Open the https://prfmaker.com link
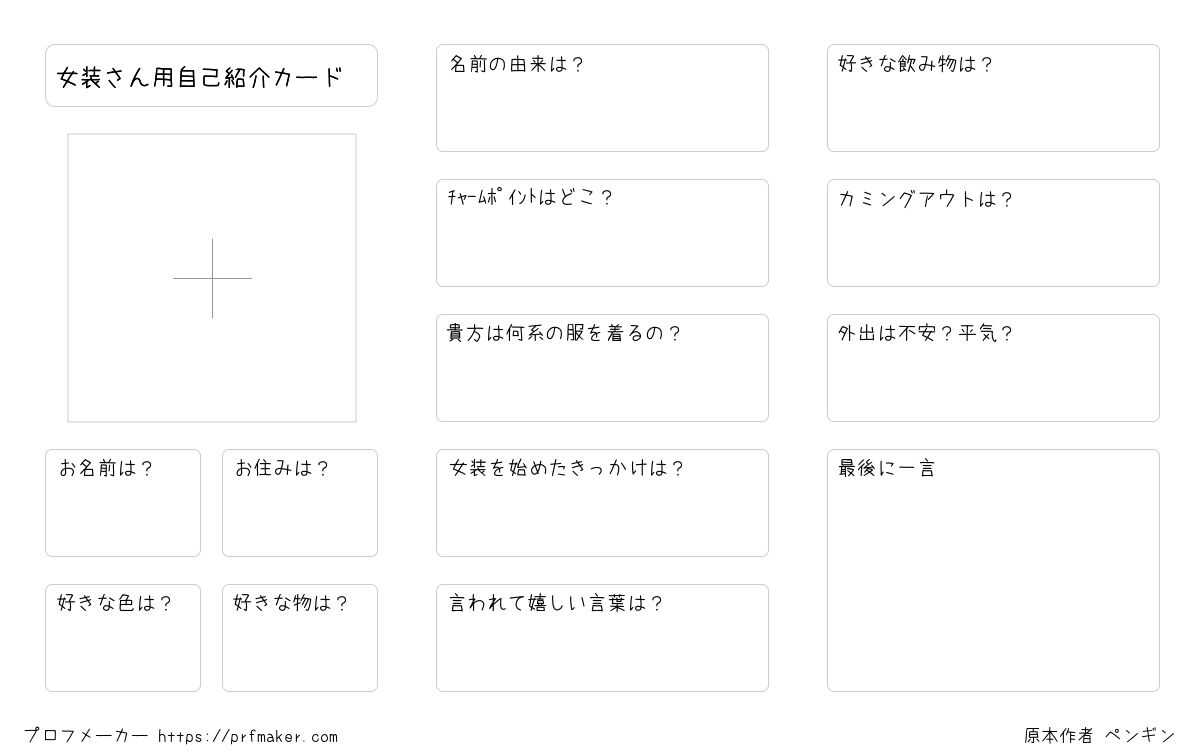The image size is (1200, 750). pos(248,737)
